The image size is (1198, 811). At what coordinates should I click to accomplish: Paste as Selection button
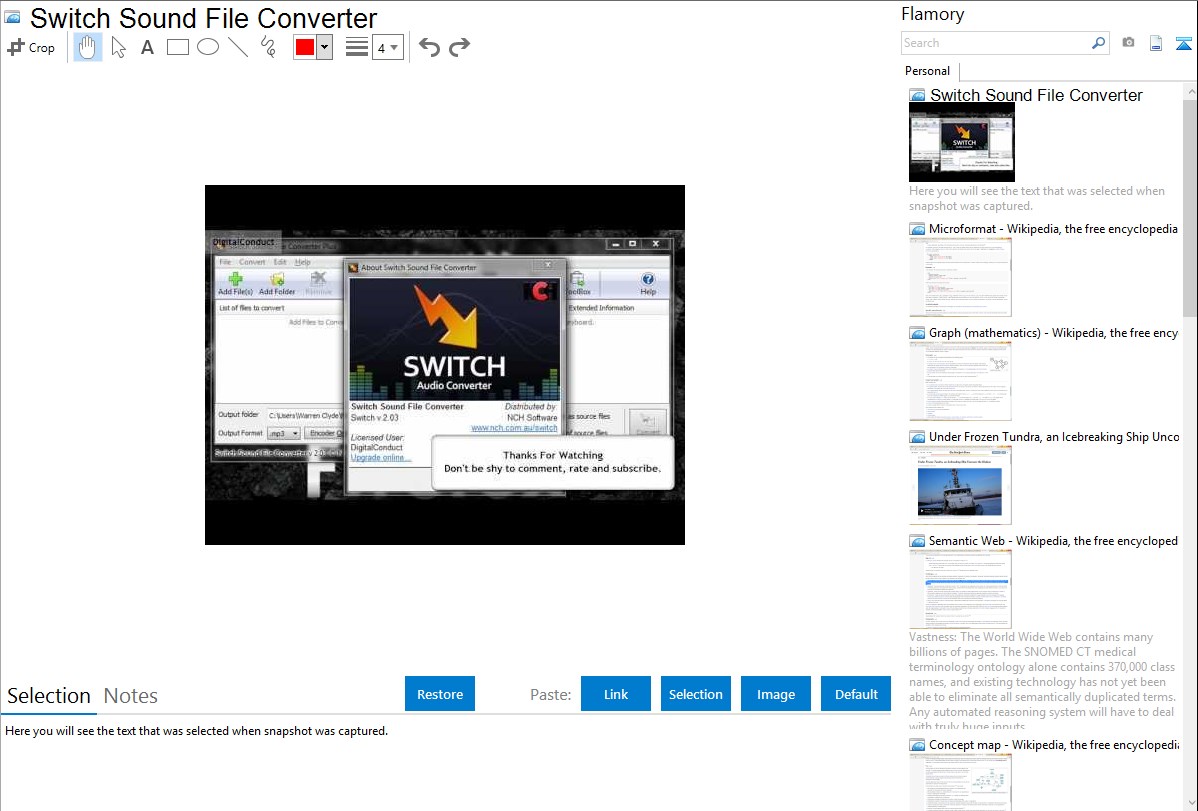pyautogui.click(x=695, y=694)
